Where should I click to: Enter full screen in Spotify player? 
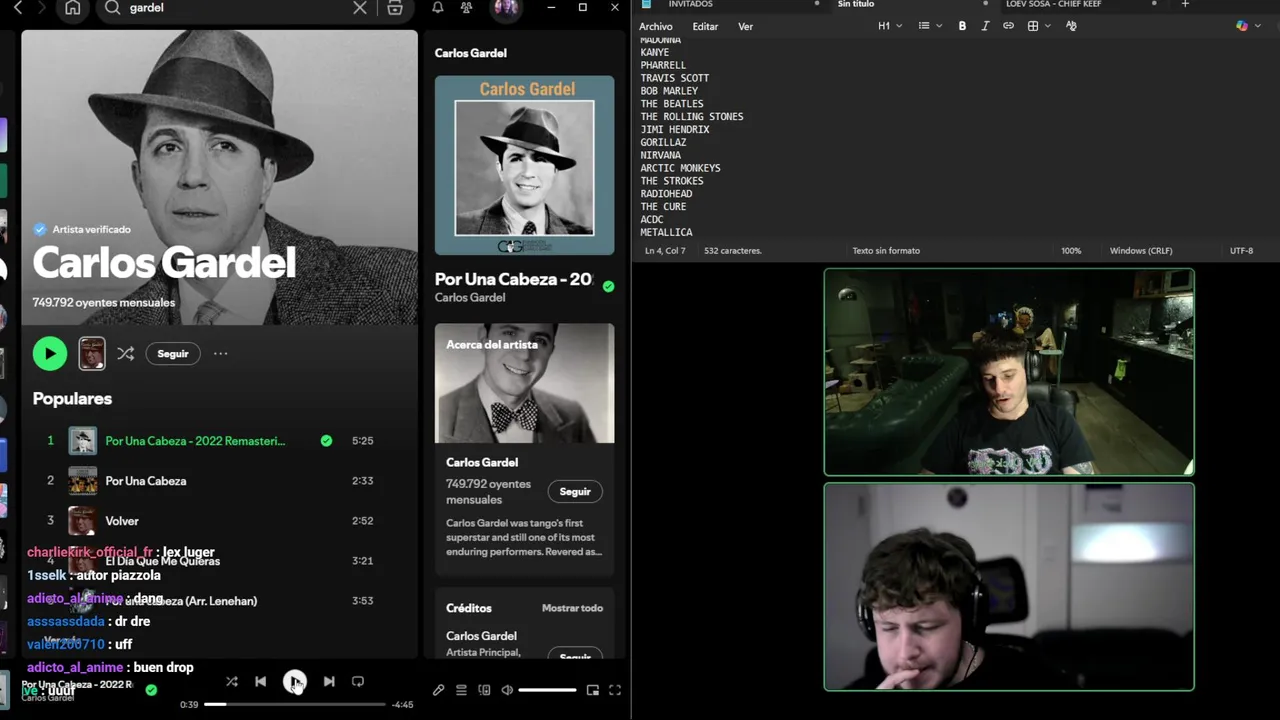[x=615, y=690]
